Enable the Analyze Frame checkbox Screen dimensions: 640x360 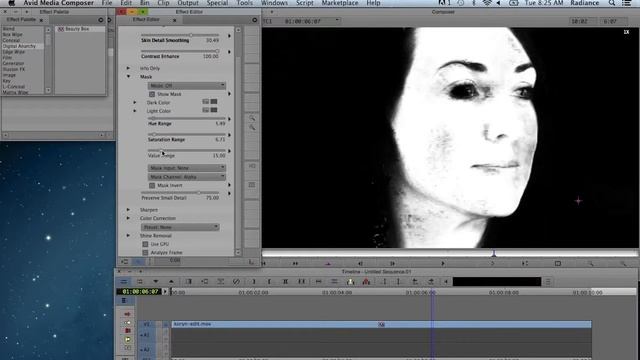click(x=145, y=253)
